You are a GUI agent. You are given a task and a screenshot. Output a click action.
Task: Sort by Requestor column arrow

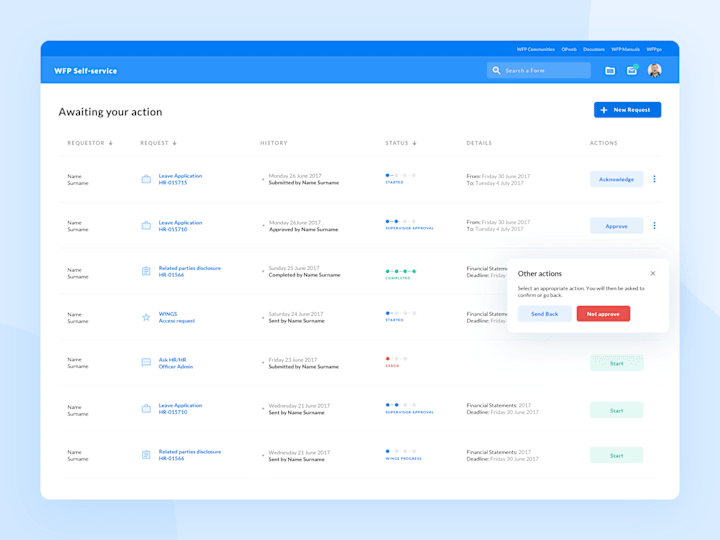pyautogui.click(x=111, y=143)
